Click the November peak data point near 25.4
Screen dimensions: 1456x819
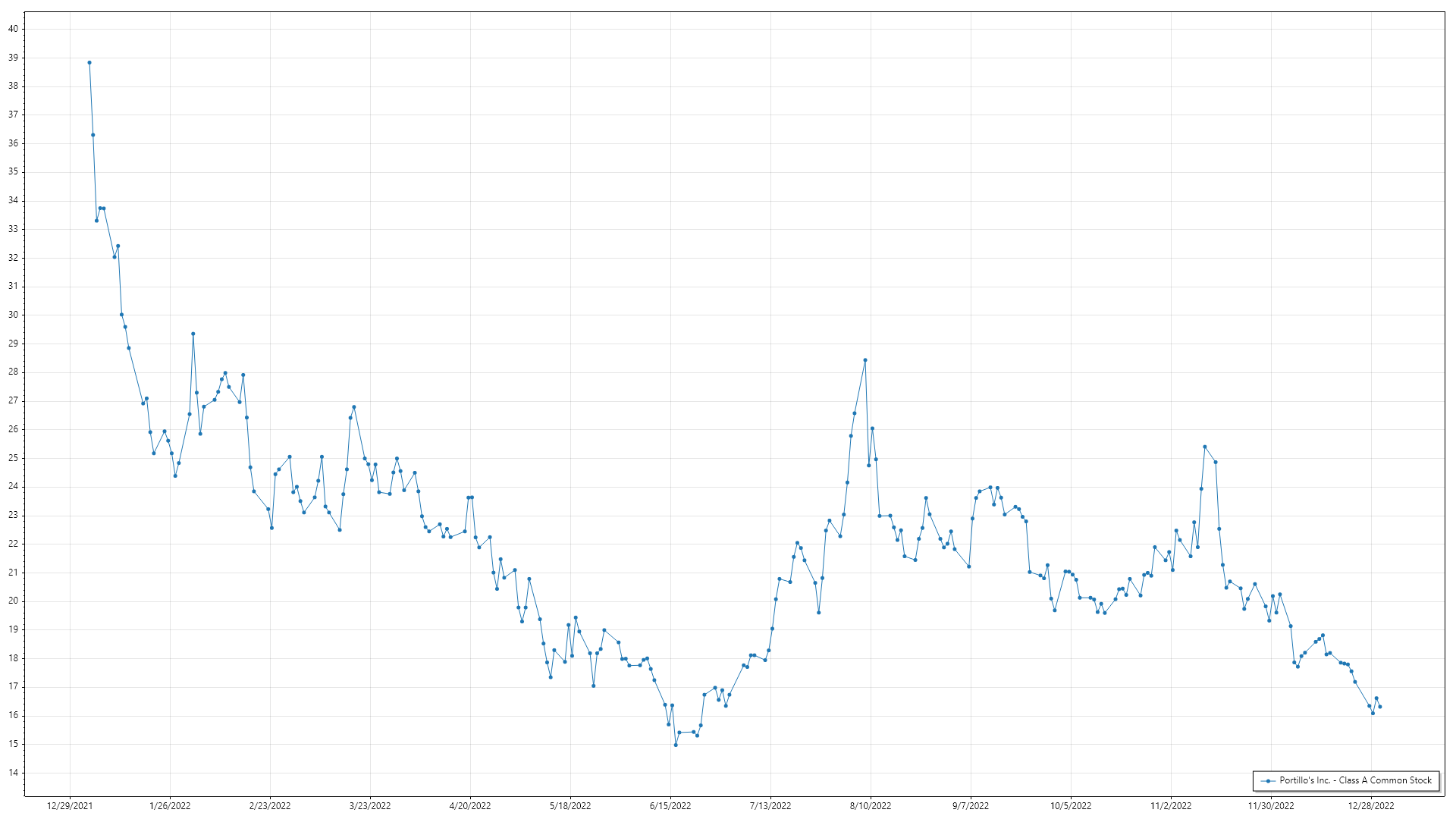1204,447
